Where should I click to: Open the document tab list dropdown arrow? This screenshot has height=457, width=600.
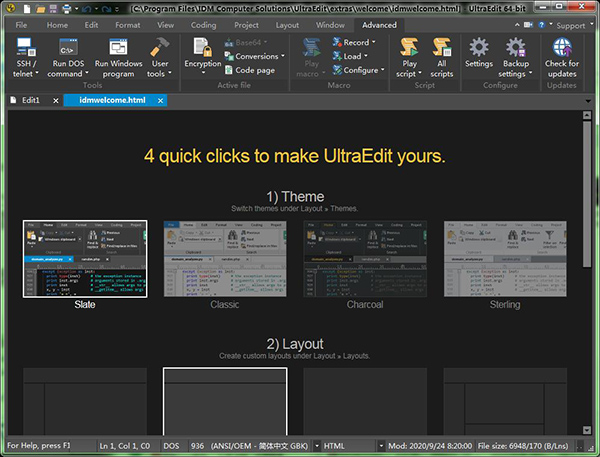click(588, 101)
